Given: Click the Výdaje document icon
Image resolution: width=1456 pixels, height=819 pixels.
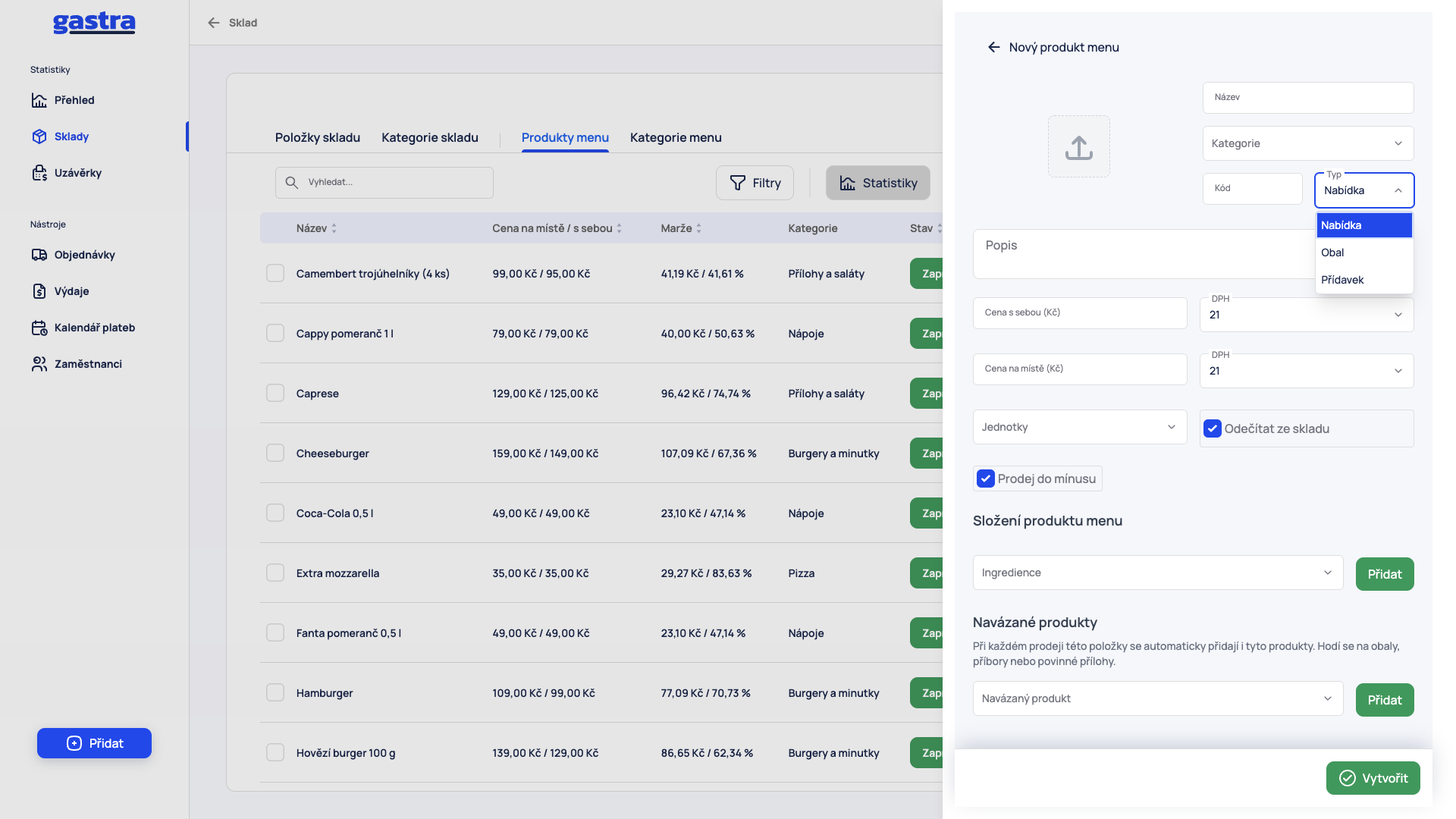Looking at the screenshot, I should pos(39,291).
